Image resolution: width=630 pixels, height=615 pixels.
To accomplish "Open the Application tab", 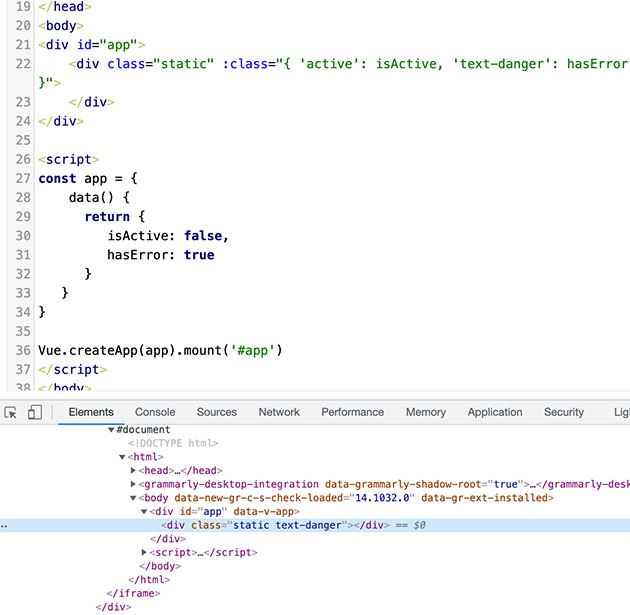I will pos(495,412).
